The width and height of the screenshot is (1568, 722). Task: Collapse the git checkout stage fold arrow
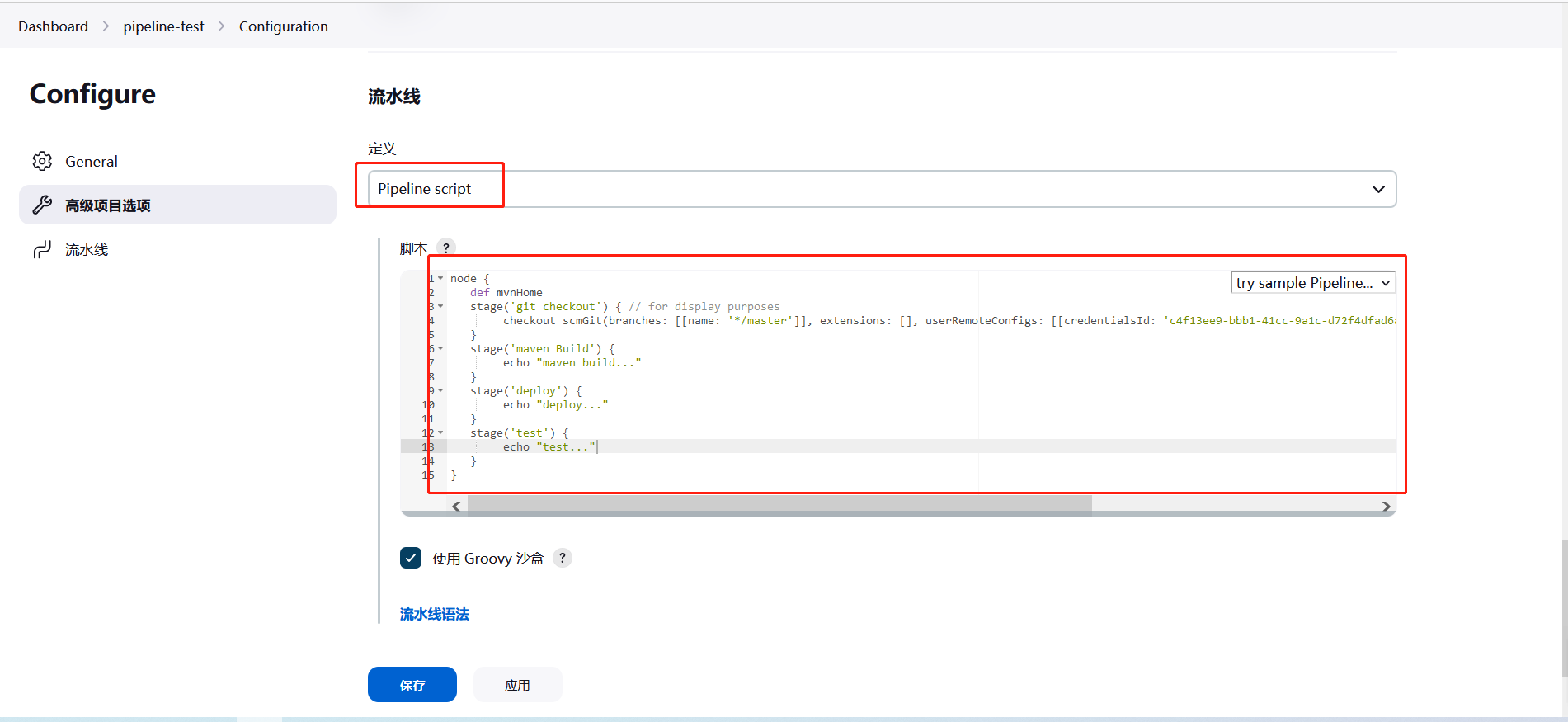pyautogui.click(x=440, y=306)
